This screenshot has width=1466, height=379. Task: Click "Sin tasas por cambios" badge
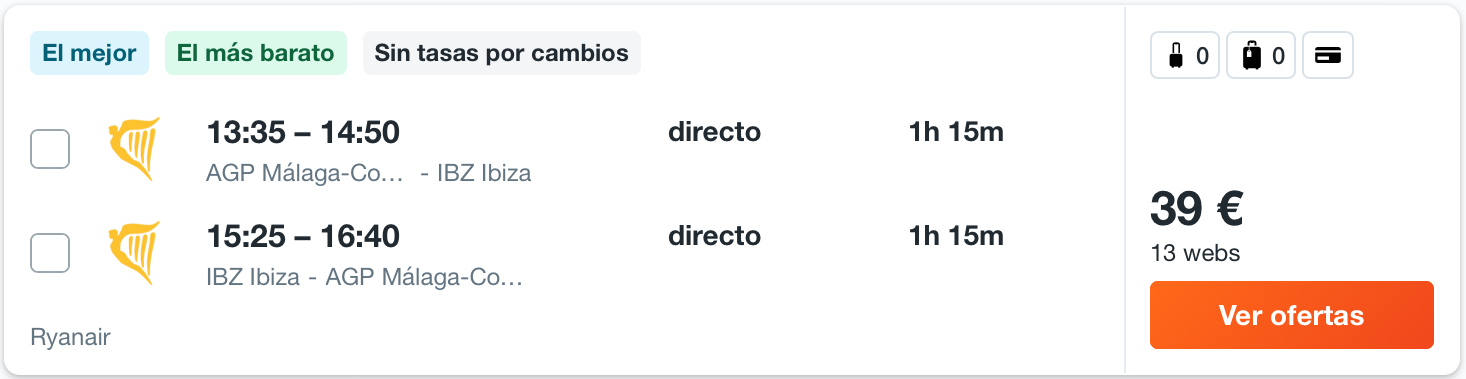[x=502, y=53]
